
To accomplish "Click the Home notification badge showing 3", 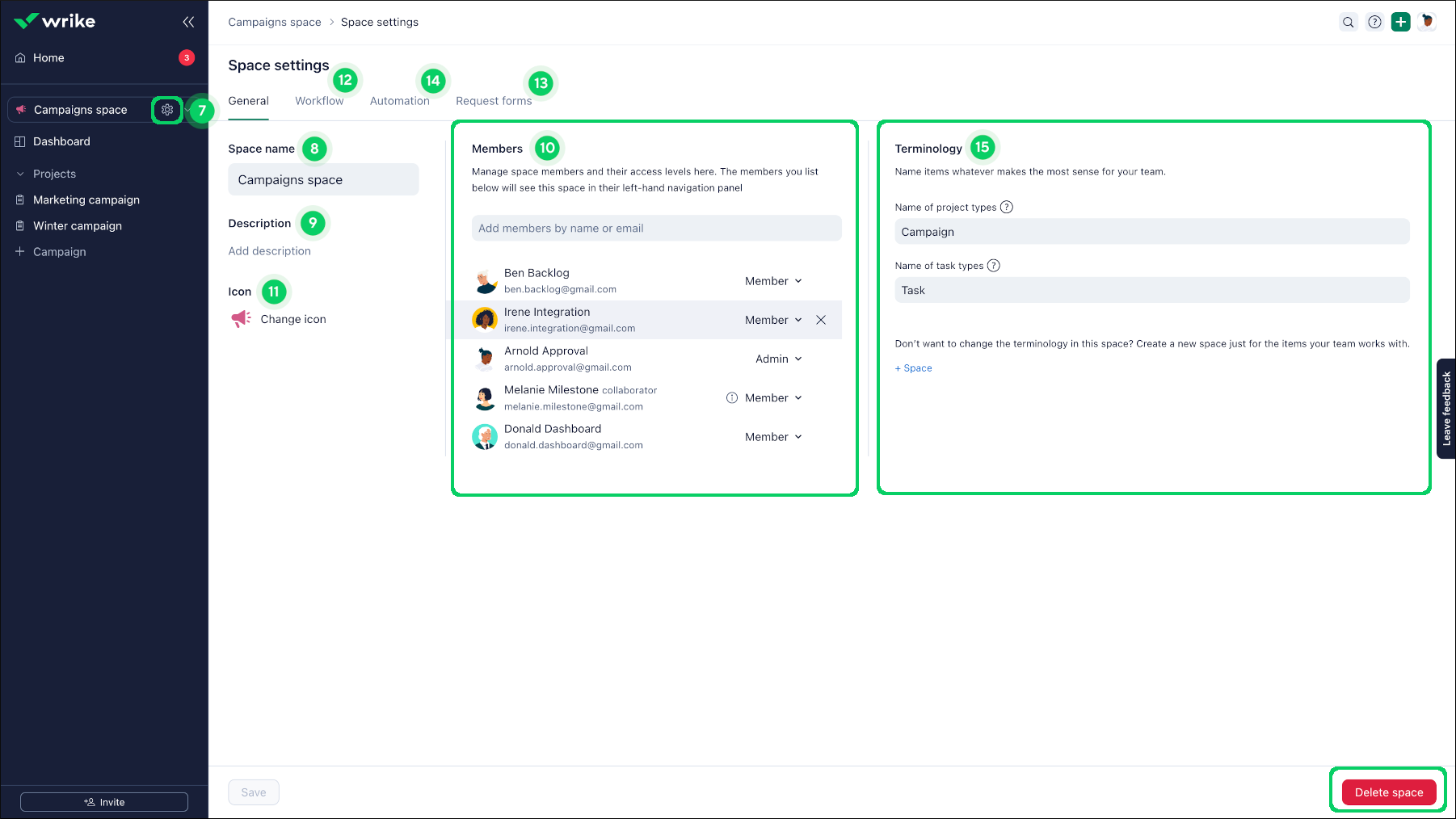I will (x=187, y=57).
